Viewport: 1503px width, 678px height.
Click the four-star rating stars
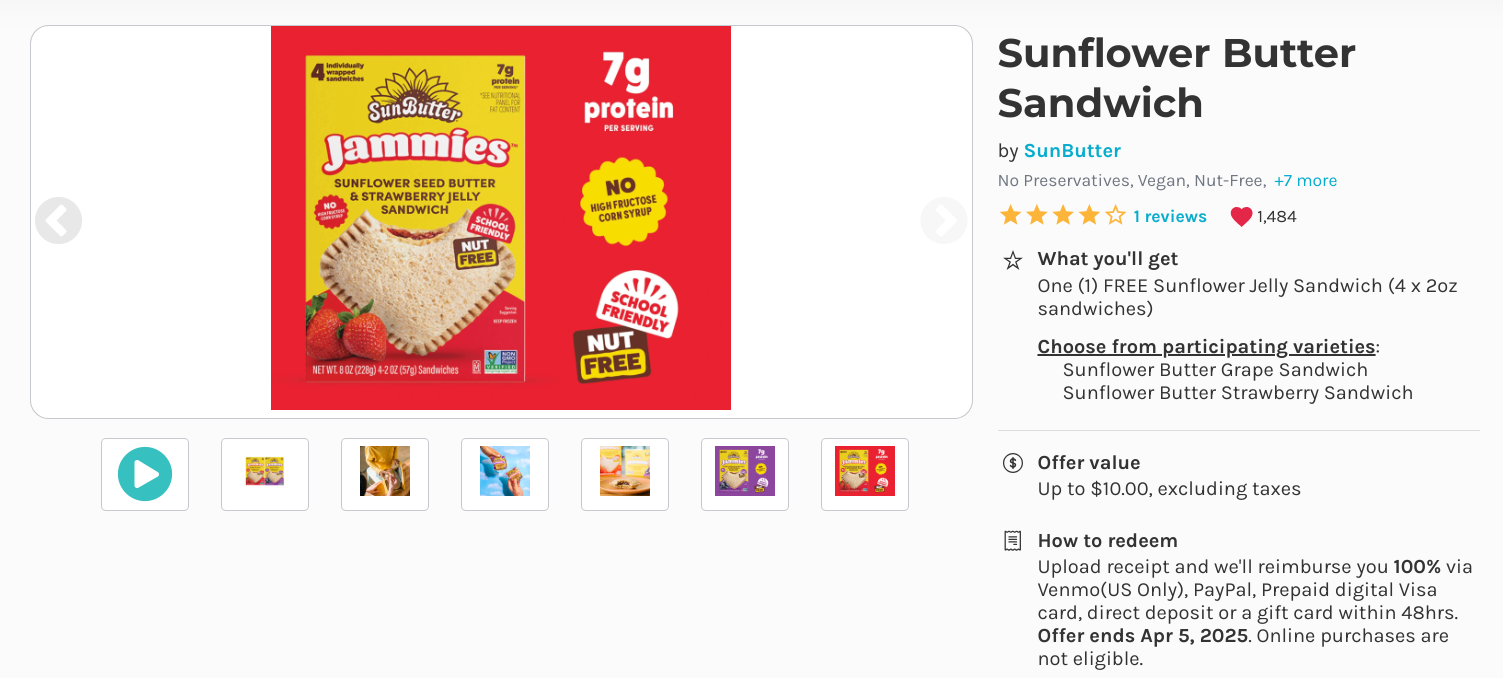pyautogui.click(x=1062, y=216)
